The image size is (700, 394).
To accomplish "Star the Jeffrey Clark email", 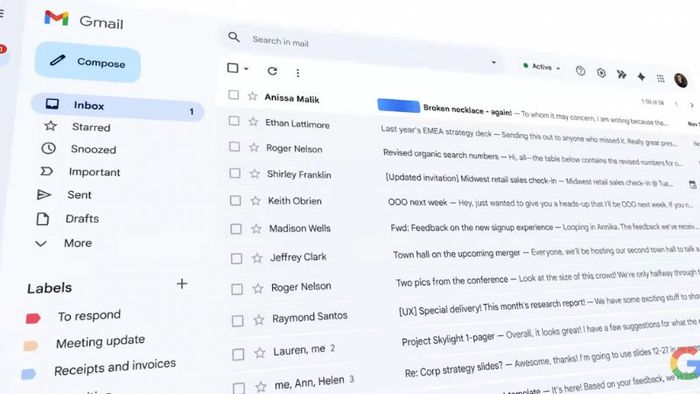I will pos(257,258).
